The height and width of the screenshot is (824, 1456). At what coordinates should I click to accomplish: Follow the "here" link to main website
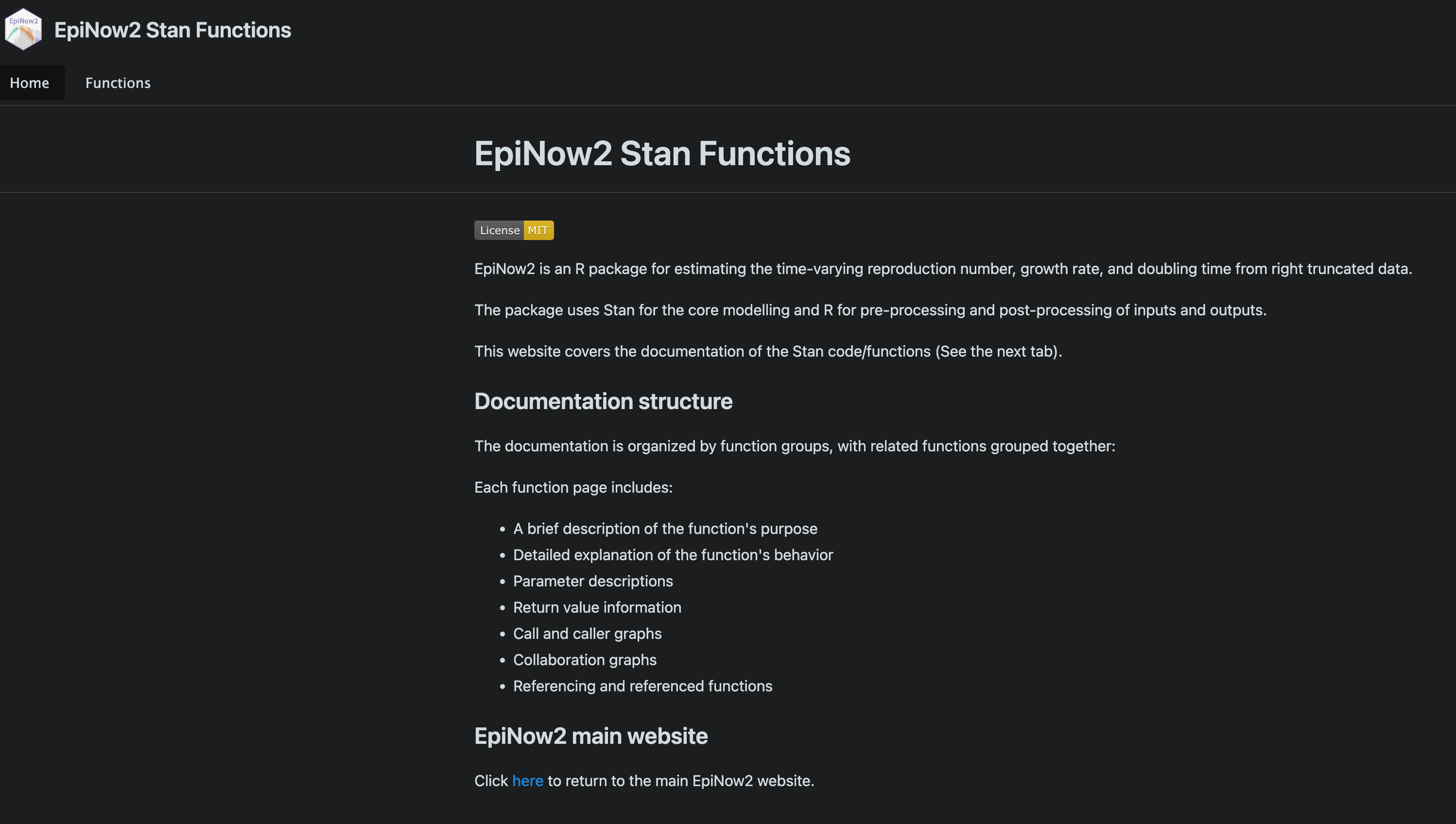point(528,781)
